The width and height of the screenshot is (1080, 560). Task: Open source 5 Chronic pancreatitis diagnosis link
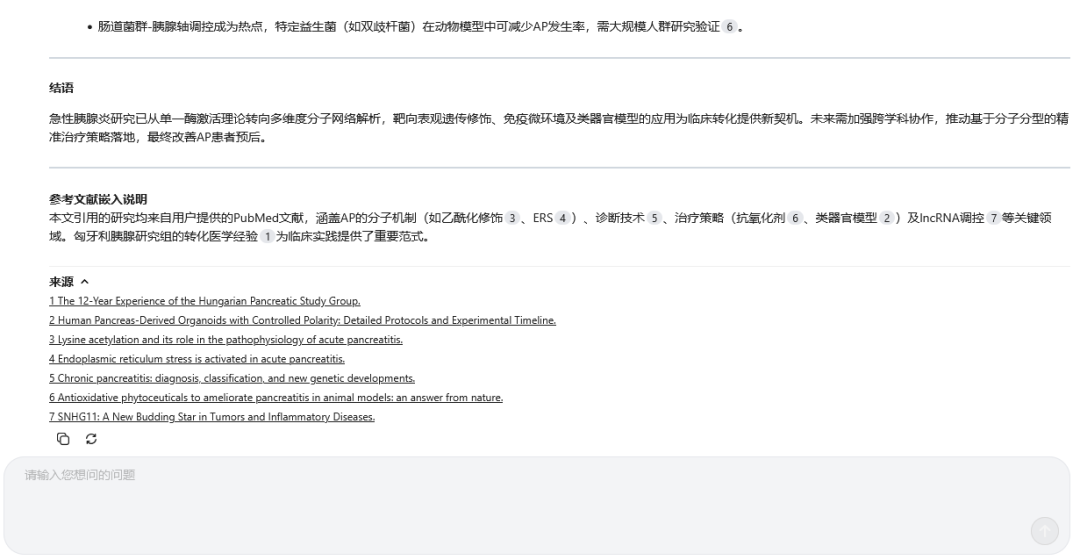(x=232, y=378)
